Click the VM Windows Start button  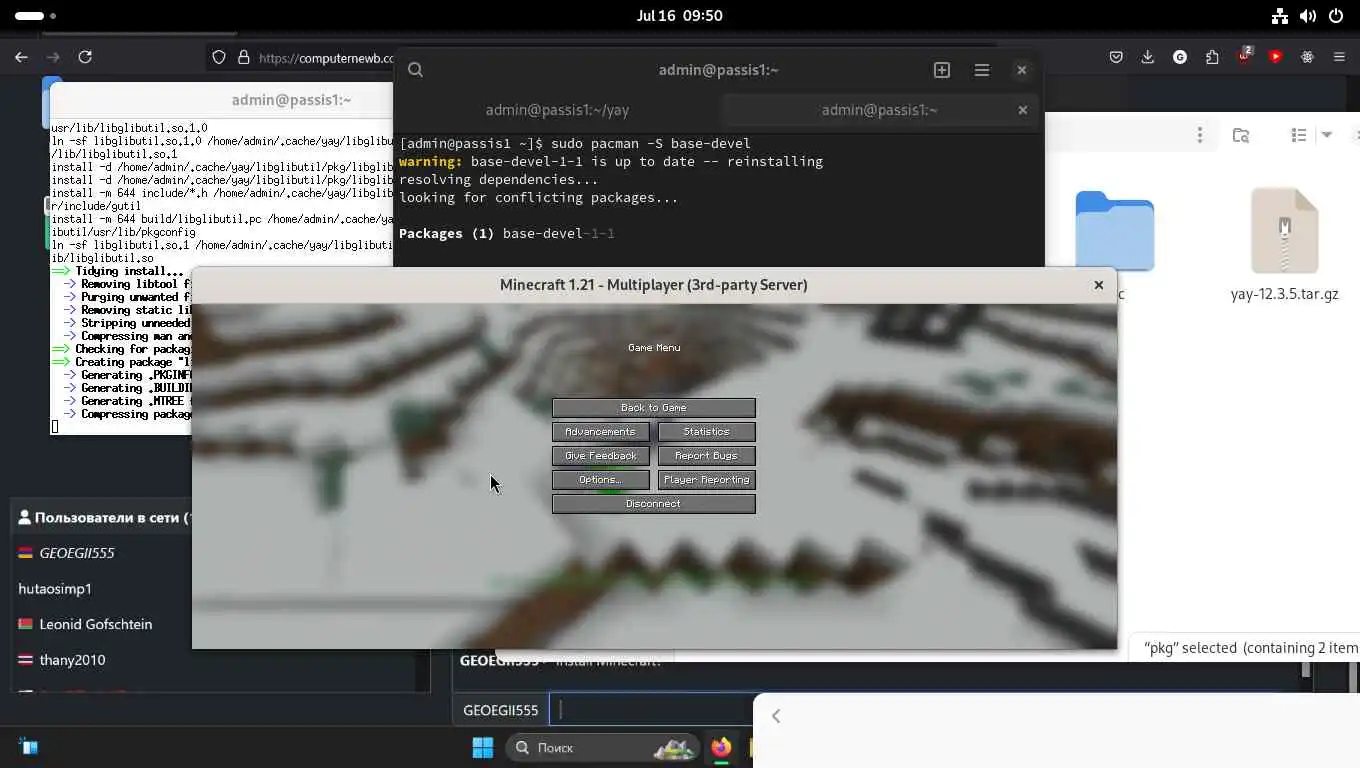pyautogui.click(x=483, y=748)
